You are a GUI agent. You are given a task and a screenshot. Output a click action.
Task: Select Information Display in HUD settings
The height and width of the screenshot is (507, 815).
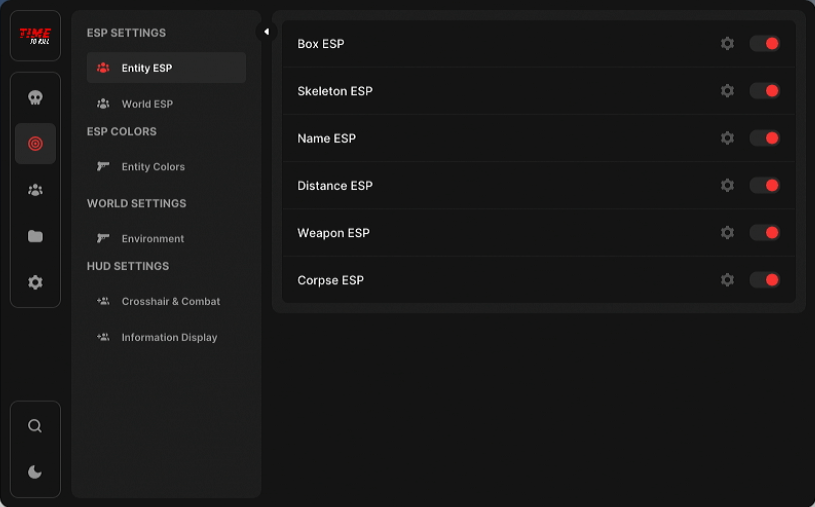tap(169, 337)
